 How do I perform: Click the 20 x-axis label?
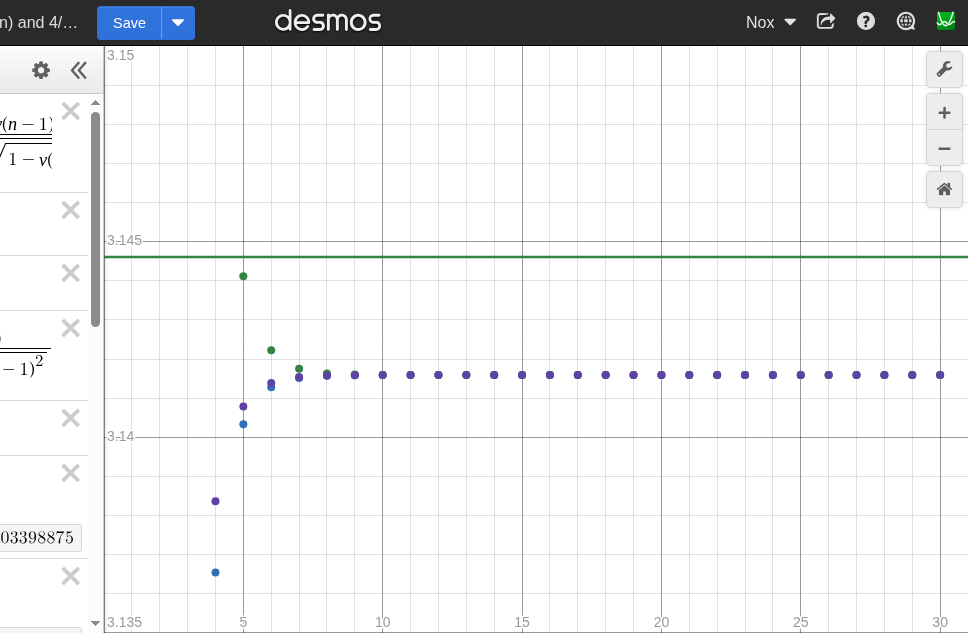(x=661, y=622)
